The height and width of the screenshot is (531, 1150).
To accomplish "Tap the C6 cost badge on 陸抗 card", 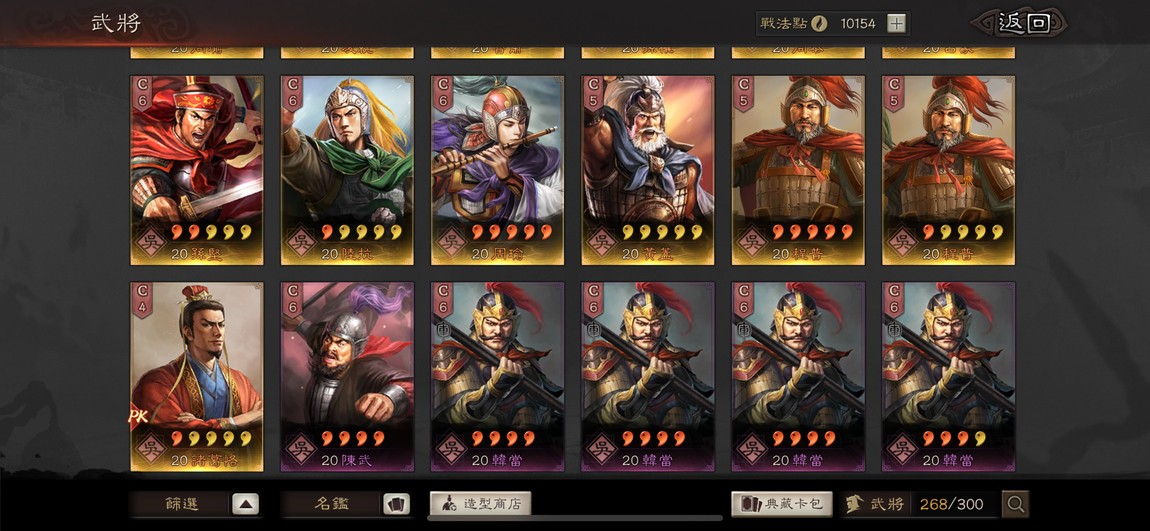I will pyautogui.click(x=293, y=93).
